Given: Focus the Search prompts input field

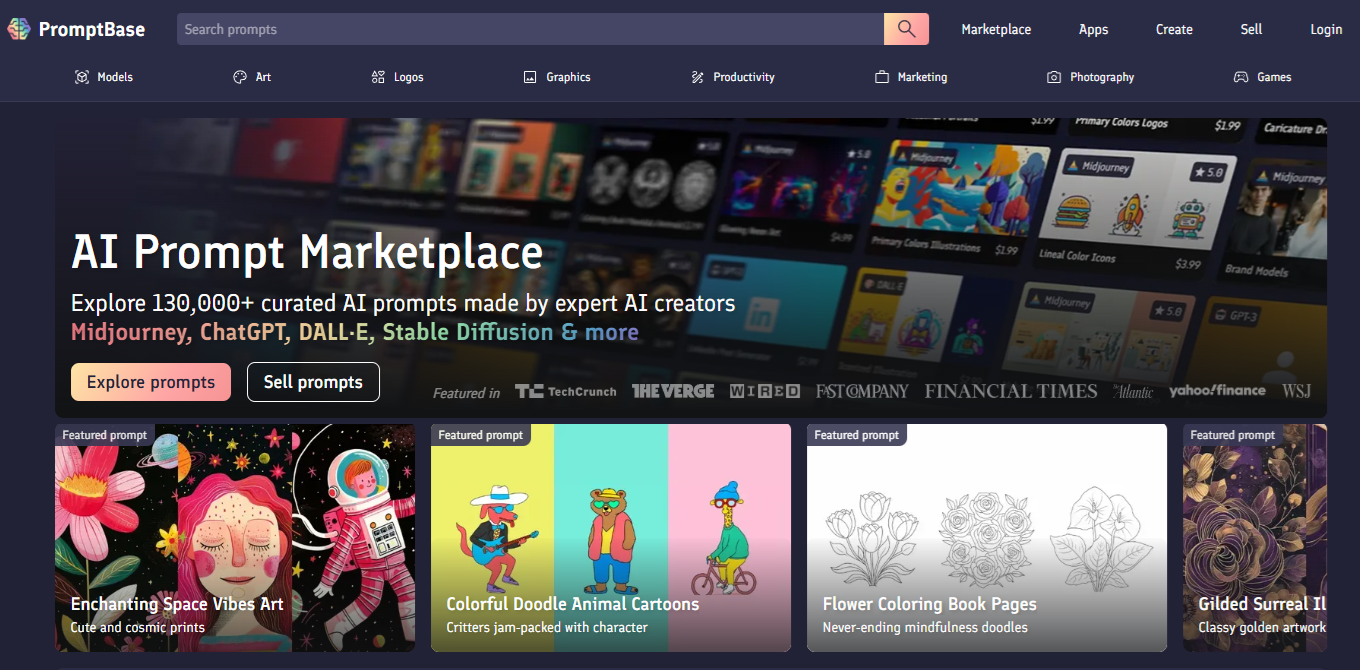Looking at the screenshot, I should pyautogui.click(x=530, y=29).
